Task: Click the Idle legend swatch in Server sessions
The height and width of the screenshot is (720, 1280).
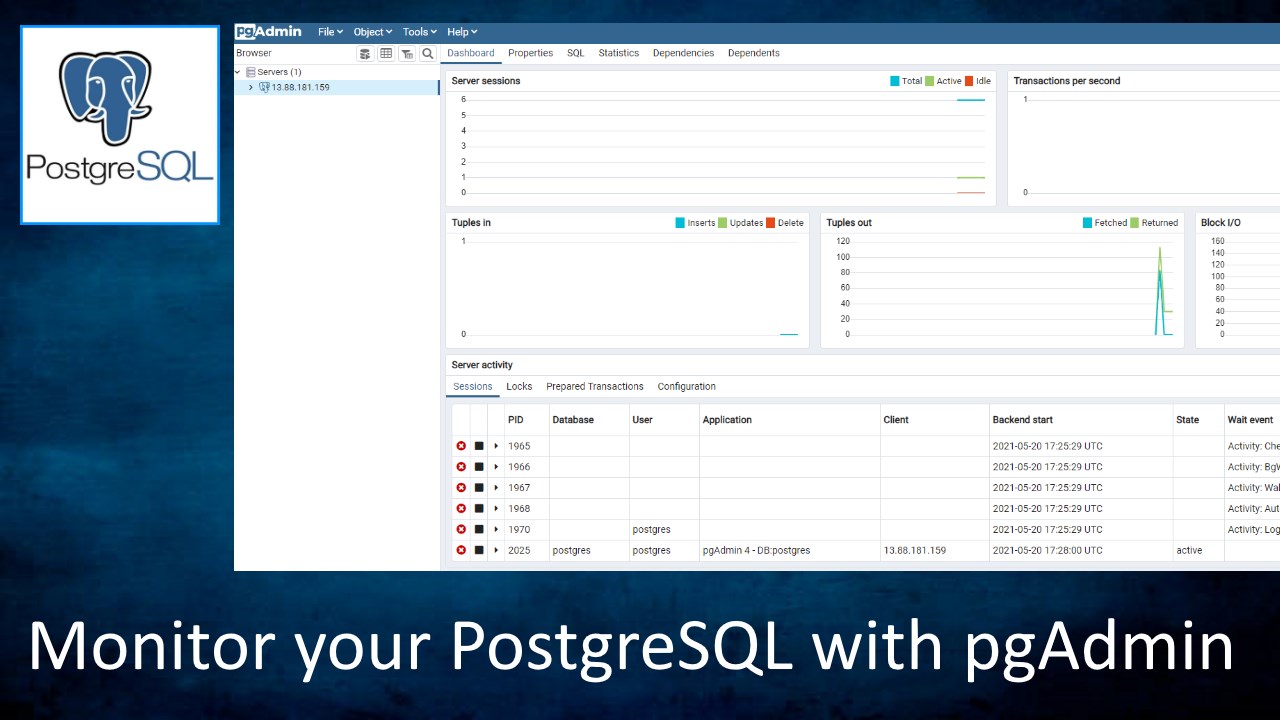Action: pos(969,81)
